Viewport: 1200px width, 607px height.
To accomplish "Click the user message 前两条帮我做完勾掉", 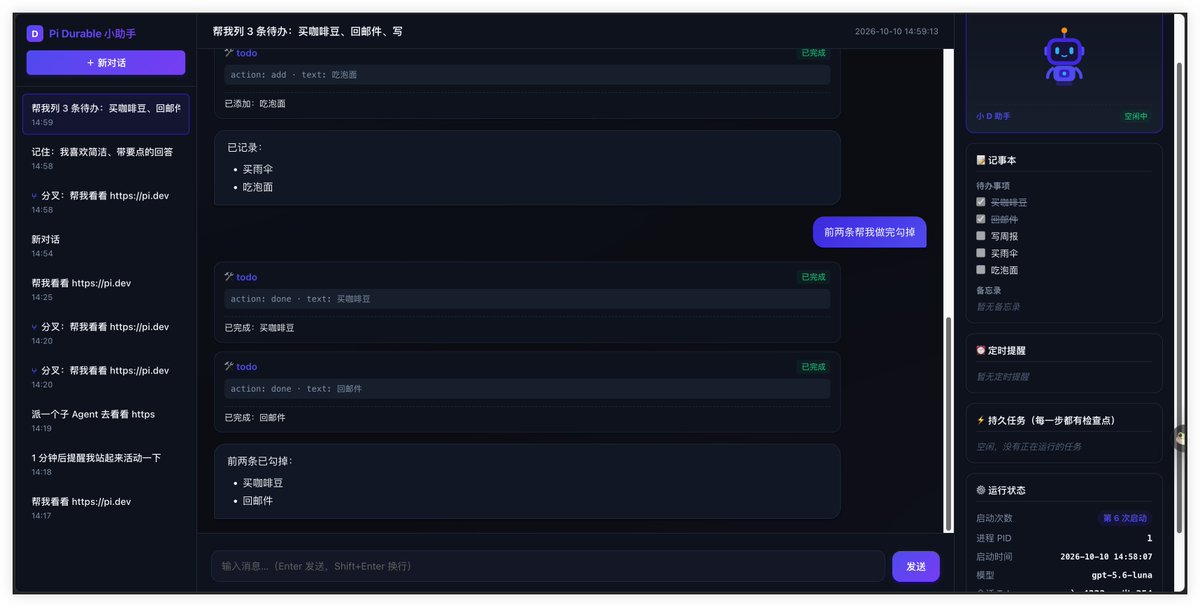I will 869,232.
